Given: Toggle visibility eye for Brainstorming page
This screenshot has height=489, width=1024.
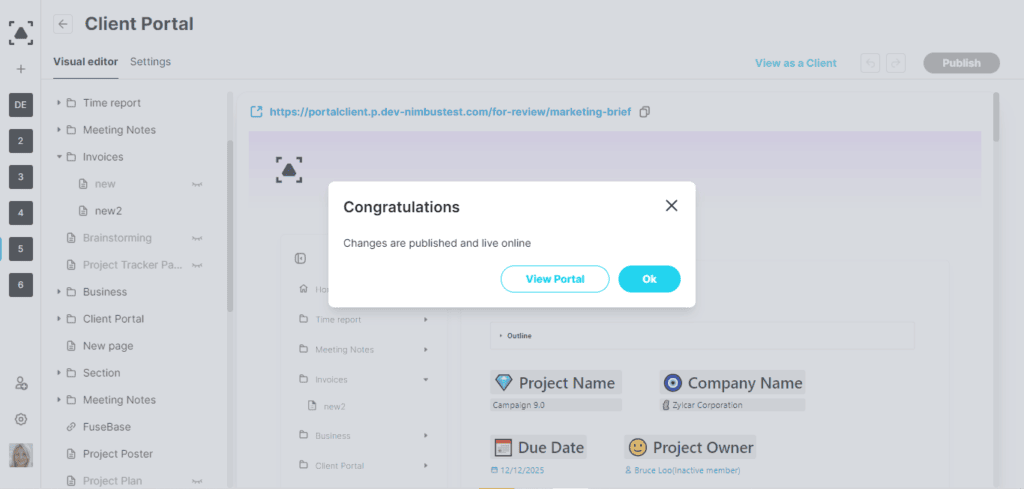Looking at the screenshot, I should [x=197, y=239].
